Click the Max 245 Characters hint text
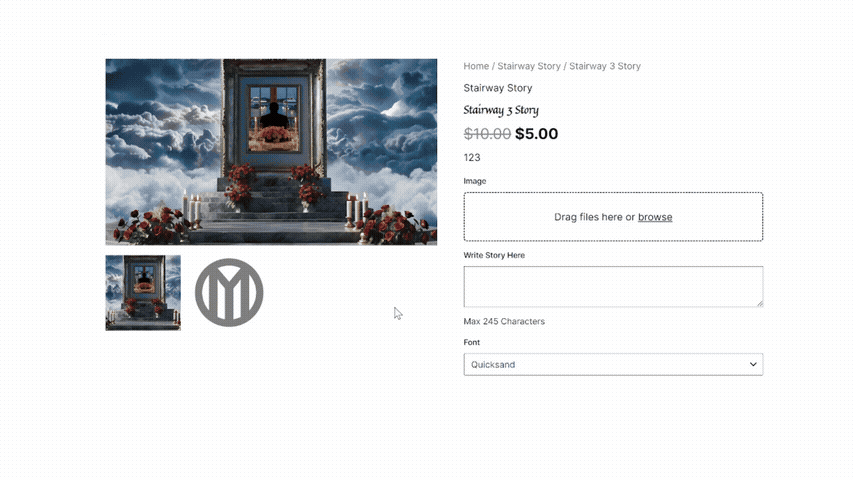Viewport: 853px width, 480px height. pos(504,322)
